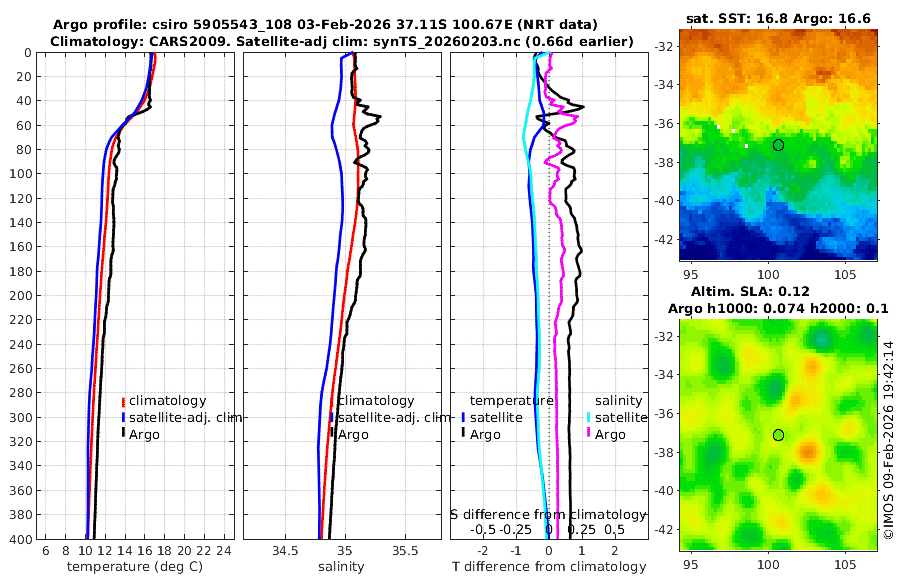Click the black Argo legend marker in temperature plot
This screenshot has width=900, height=580.
(123, 432)
